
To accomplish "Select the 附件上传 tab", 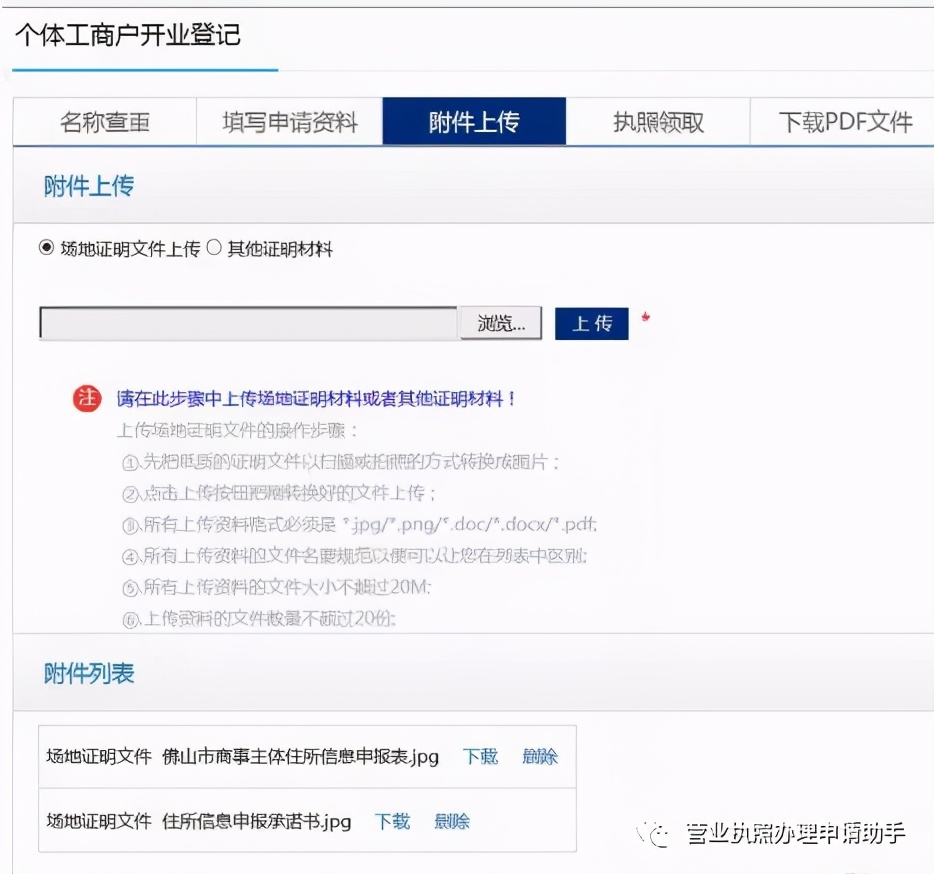I will 473,121.
